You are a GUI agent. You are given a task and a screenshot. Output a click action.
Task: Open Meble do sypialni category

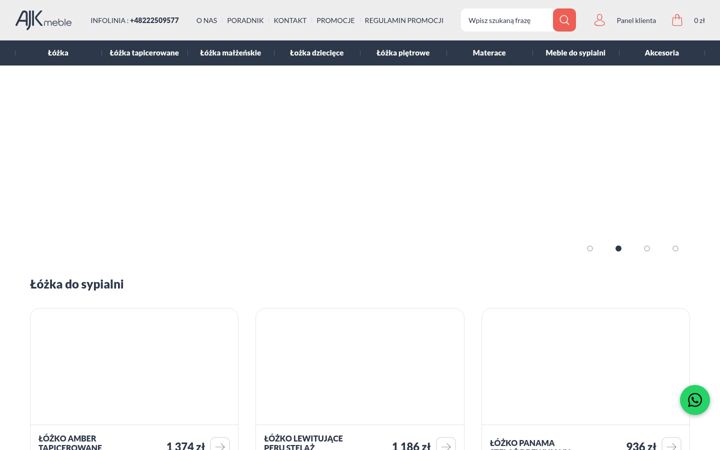pyautogui.click(x=575, y=53)
